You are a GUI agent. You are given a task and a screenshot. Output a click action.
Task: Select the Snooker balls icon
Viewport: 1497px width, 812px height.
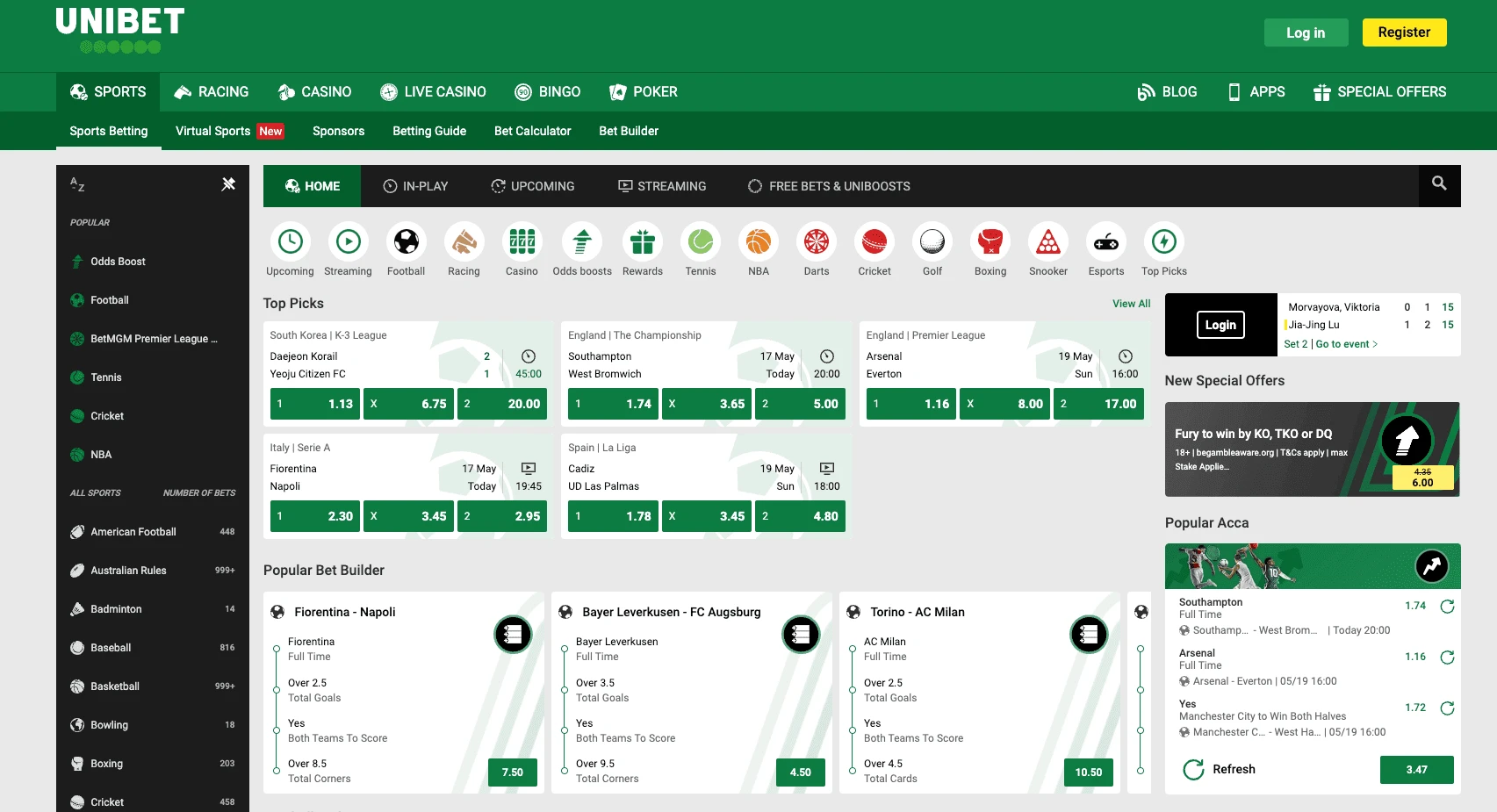pyautogui.click(x=1048, y=241)
